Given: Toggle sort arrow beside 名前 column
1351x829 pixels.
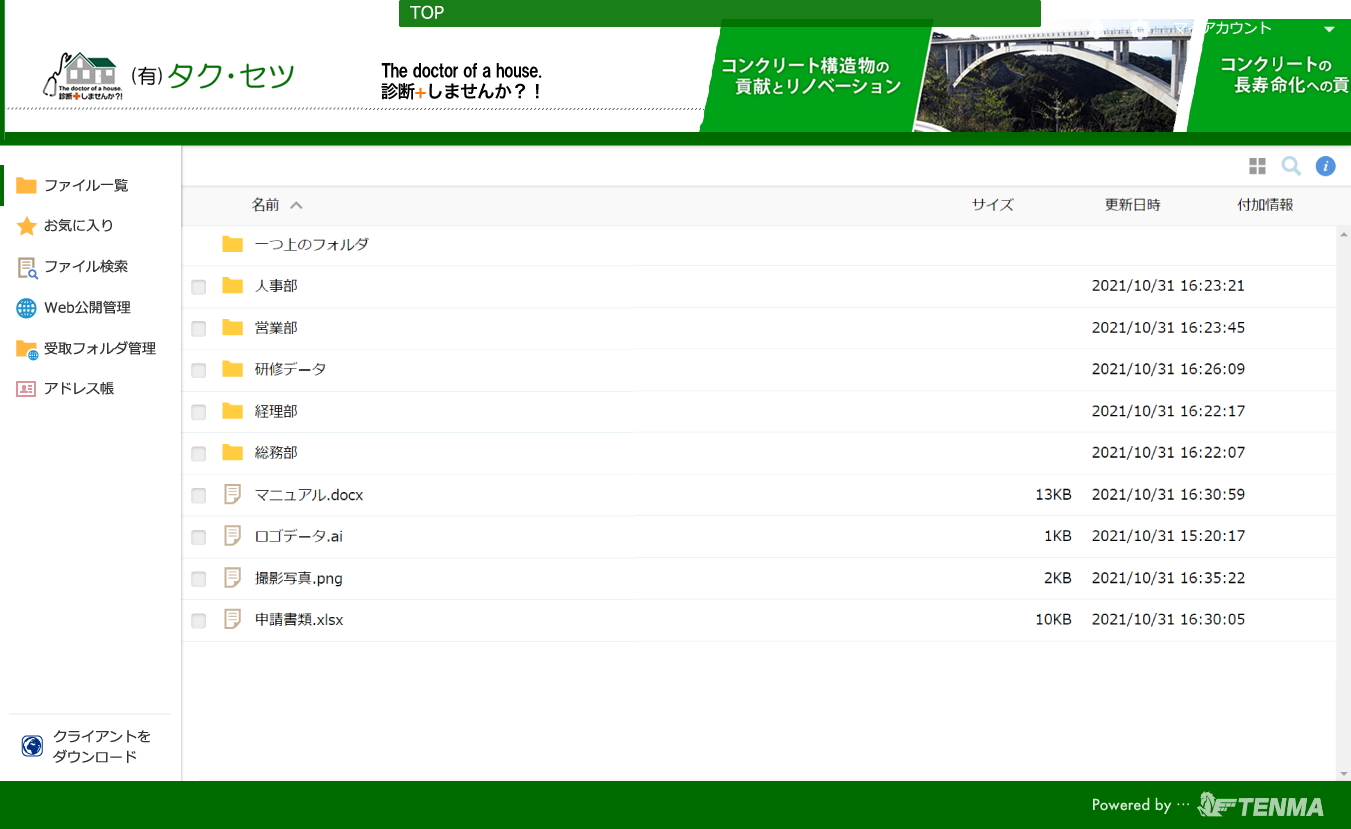Looking at the screenshot, I should click(296, 205).
